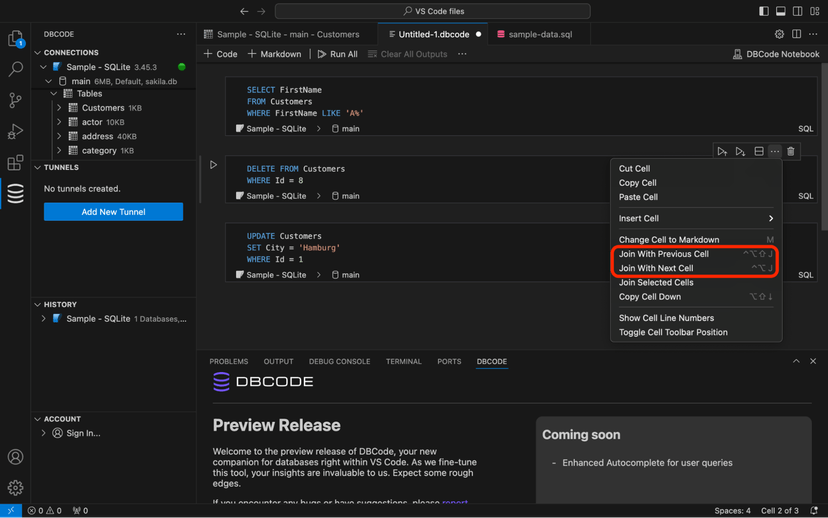Open the Run and Debug view
Screen dimensions: 828x518
[x=15, y=131]
